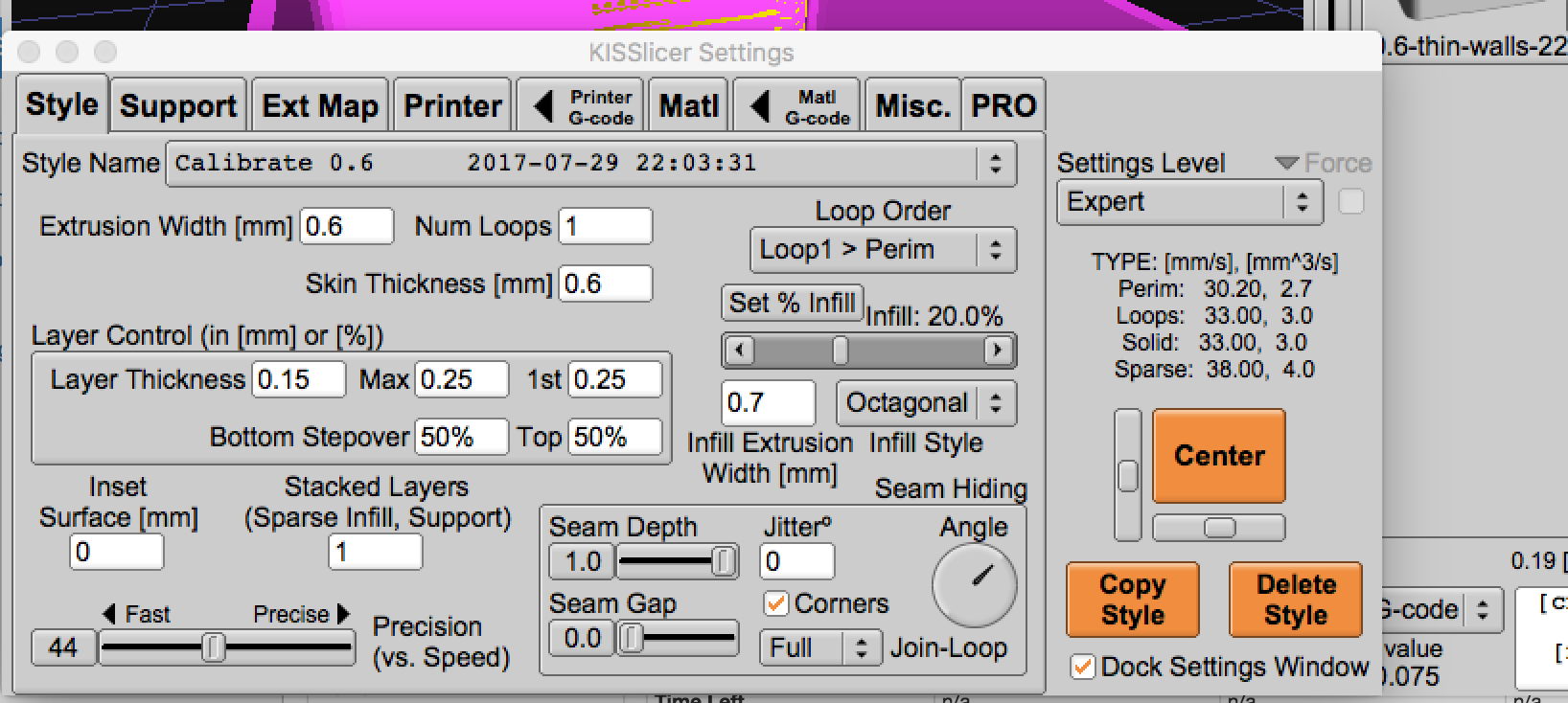The height and width of the screenshot is (703, 1568).
Task: Toggle the Force checkbox
Action: (x=1350, y=202)
